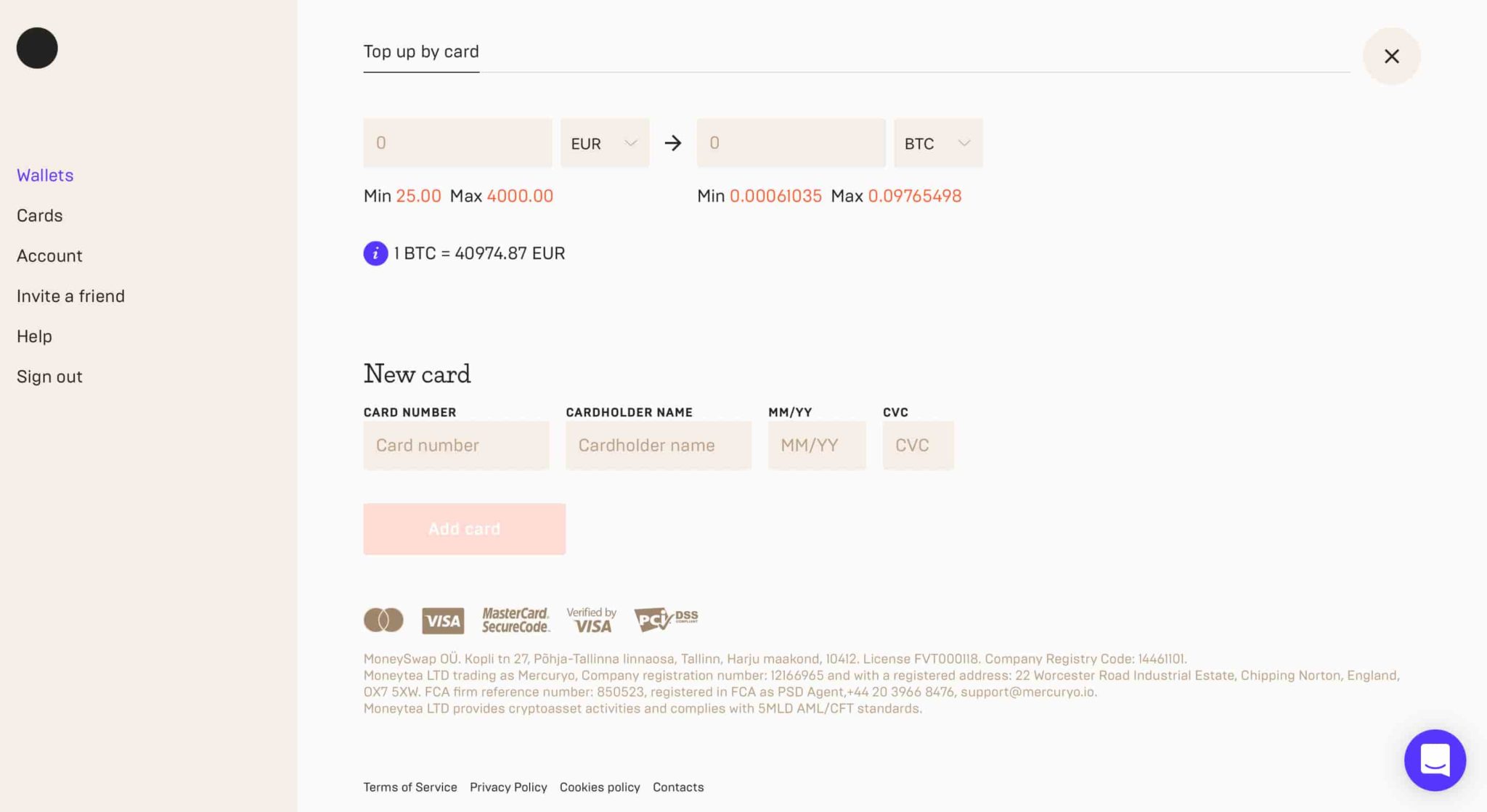Click the currency conversion arrow icon

673,143
